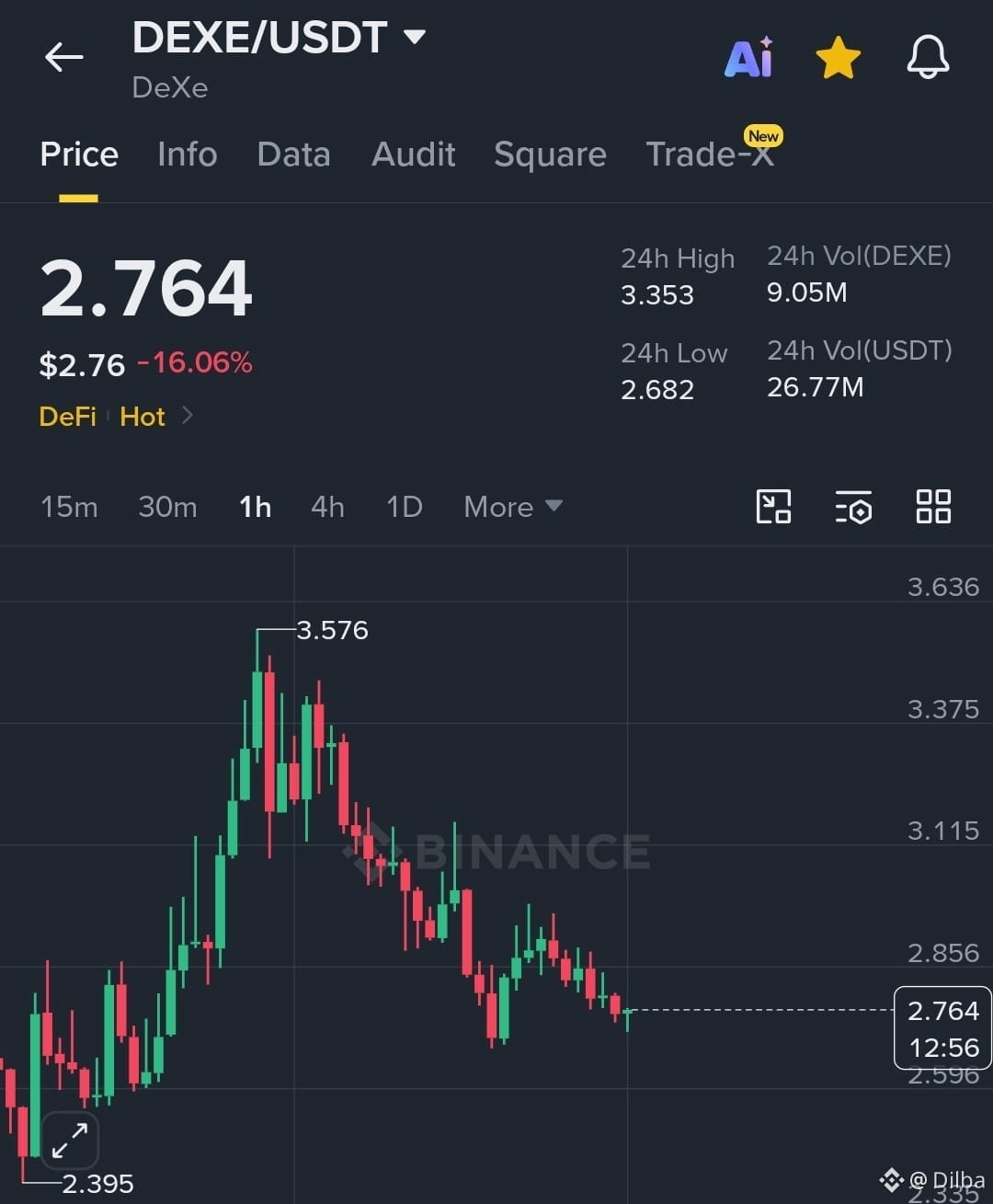Tap the DeFi tag
This screenshot has width=993, height=1204.
click(x=67, y=417)
